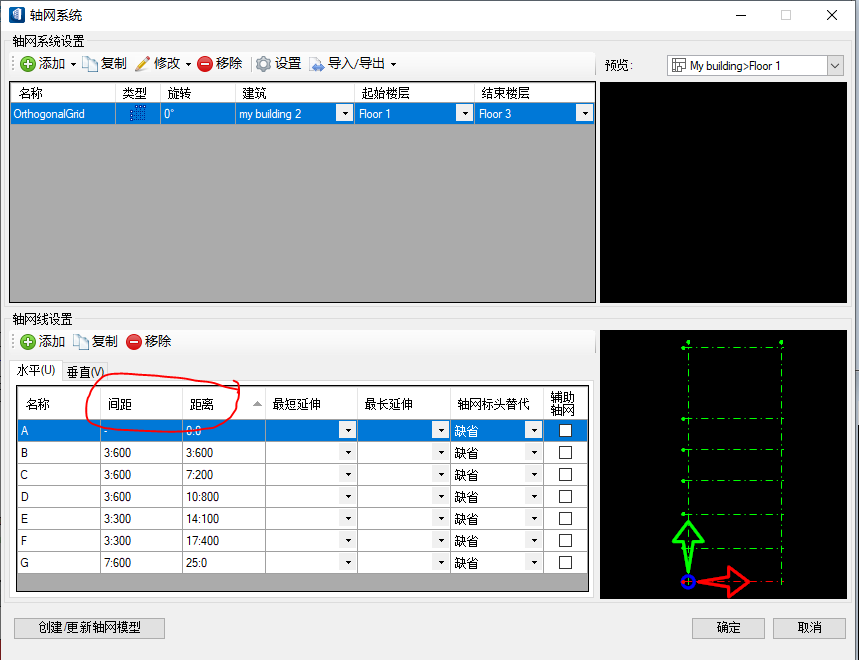859x660 pixels.
Task: Expand the Add dropdown arrow in grid system toolbar
Action: (x=73, y=65)
